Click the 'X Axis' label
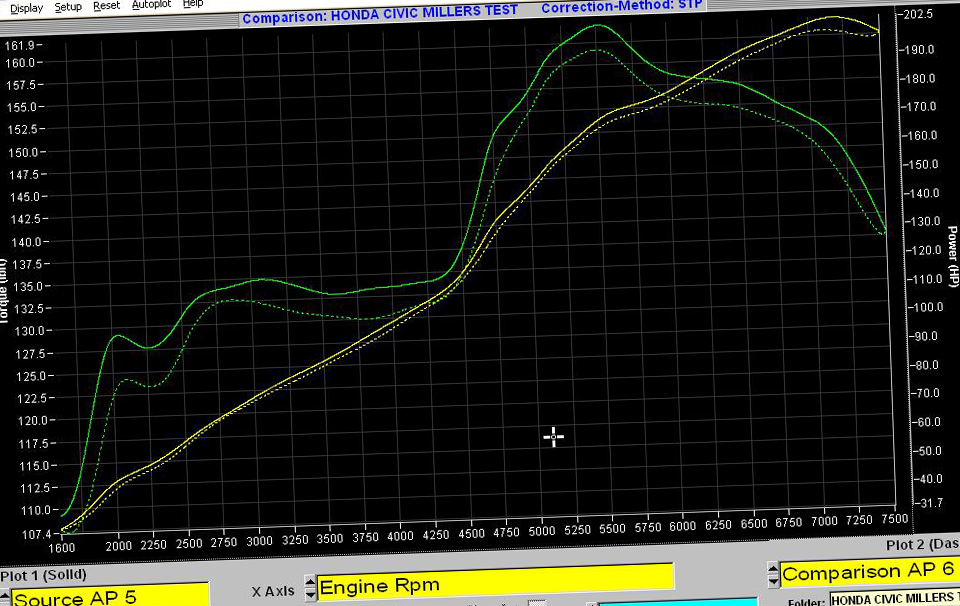Image resolution: width=960 pixels, height=606 pixels. pyautogui.click(x=273, y=591)
